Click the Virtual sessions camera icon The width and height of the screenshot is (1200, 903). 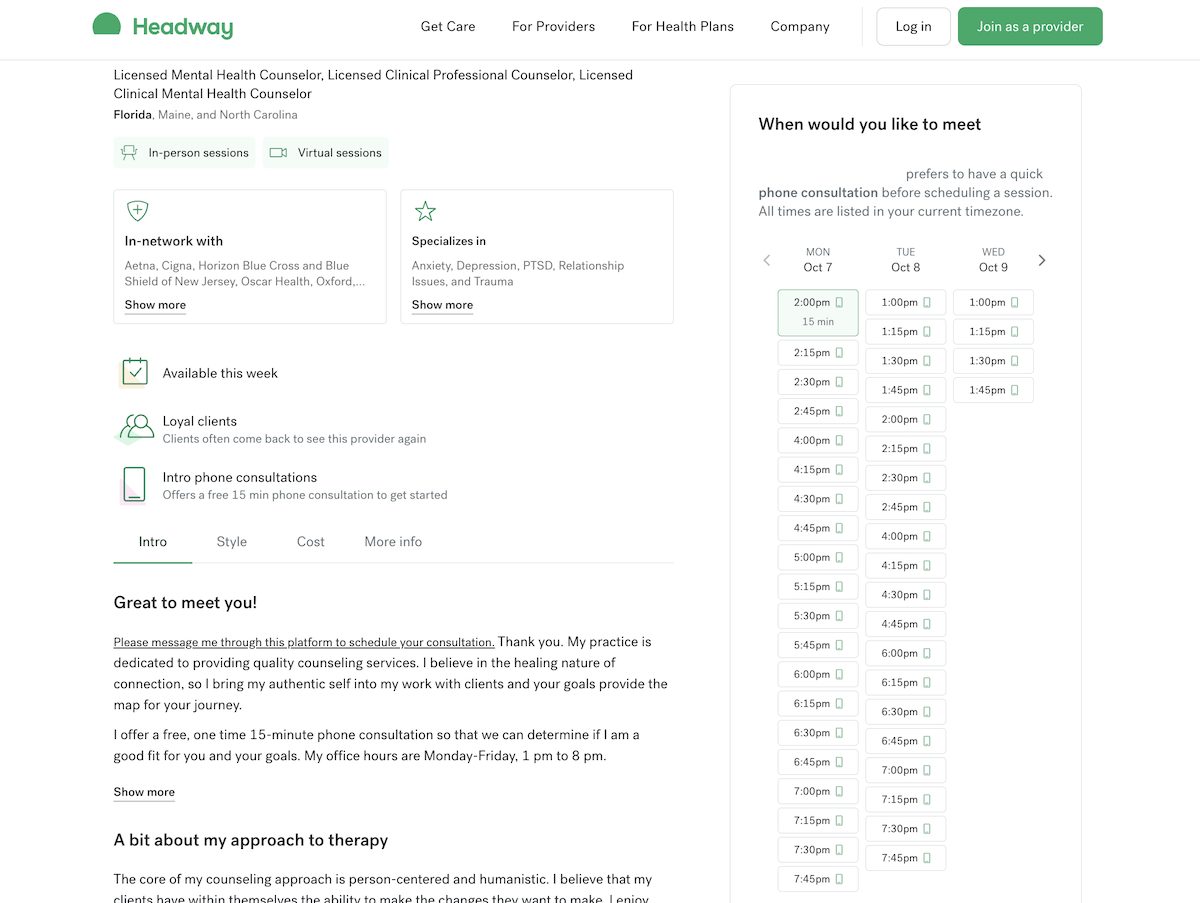(x=278, y=153)
